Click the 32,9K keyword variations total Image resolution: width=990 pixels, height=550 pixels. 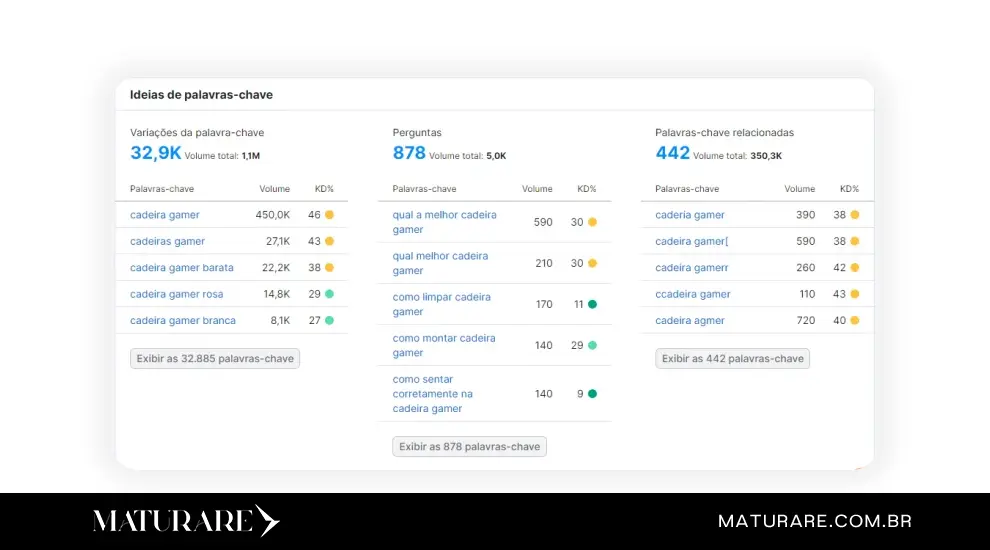coord(156,153)
